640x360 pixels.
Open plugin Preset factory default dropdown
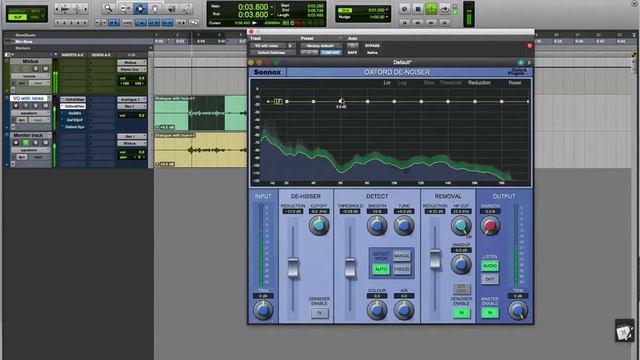coord(320,46)
